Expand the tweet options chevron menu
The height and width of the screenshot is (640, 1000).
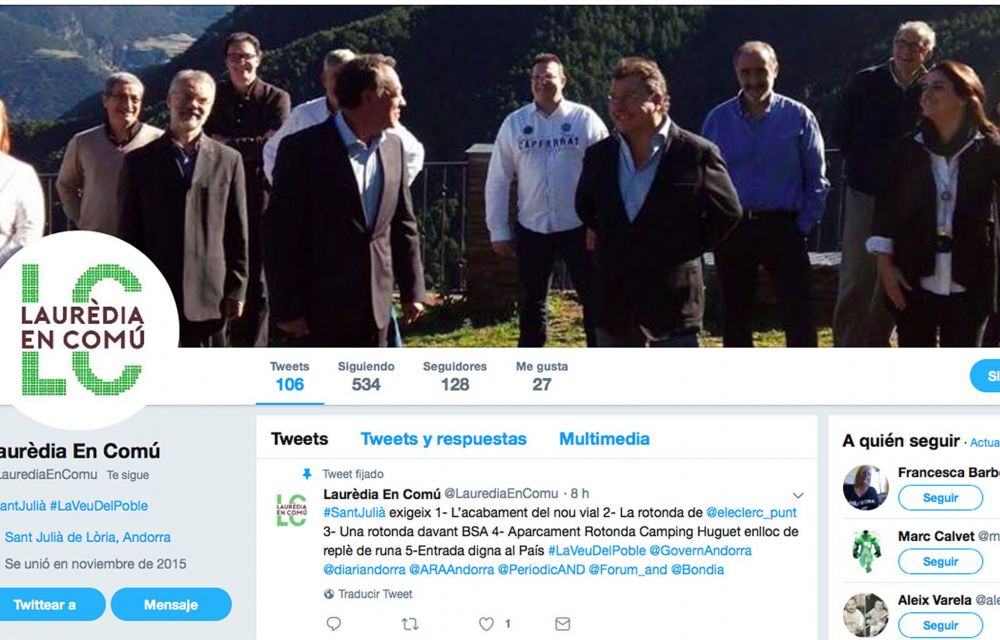(x=797, y=495)
